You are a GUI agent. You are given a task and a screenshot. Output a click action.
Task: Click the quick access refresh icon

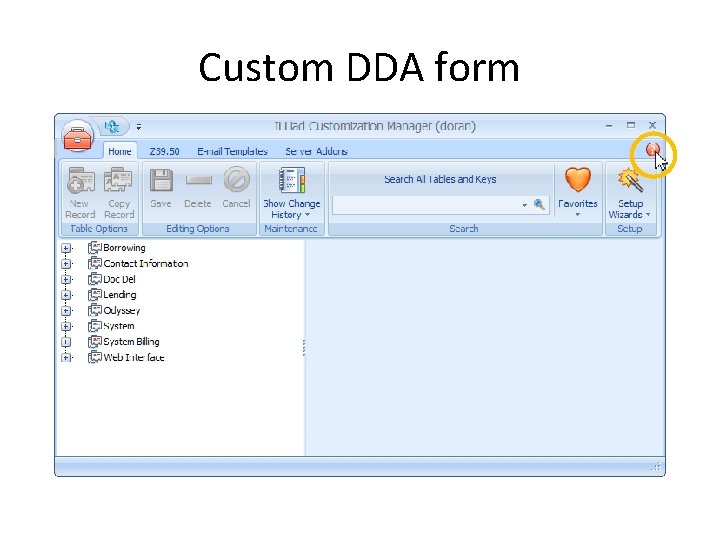coord(112,126)
